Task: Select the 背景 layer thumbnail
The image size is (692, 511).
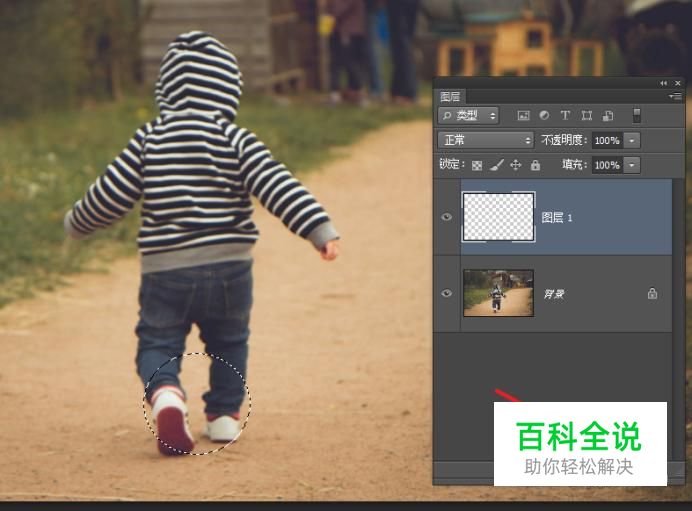Action: click(x=498, y=293)
